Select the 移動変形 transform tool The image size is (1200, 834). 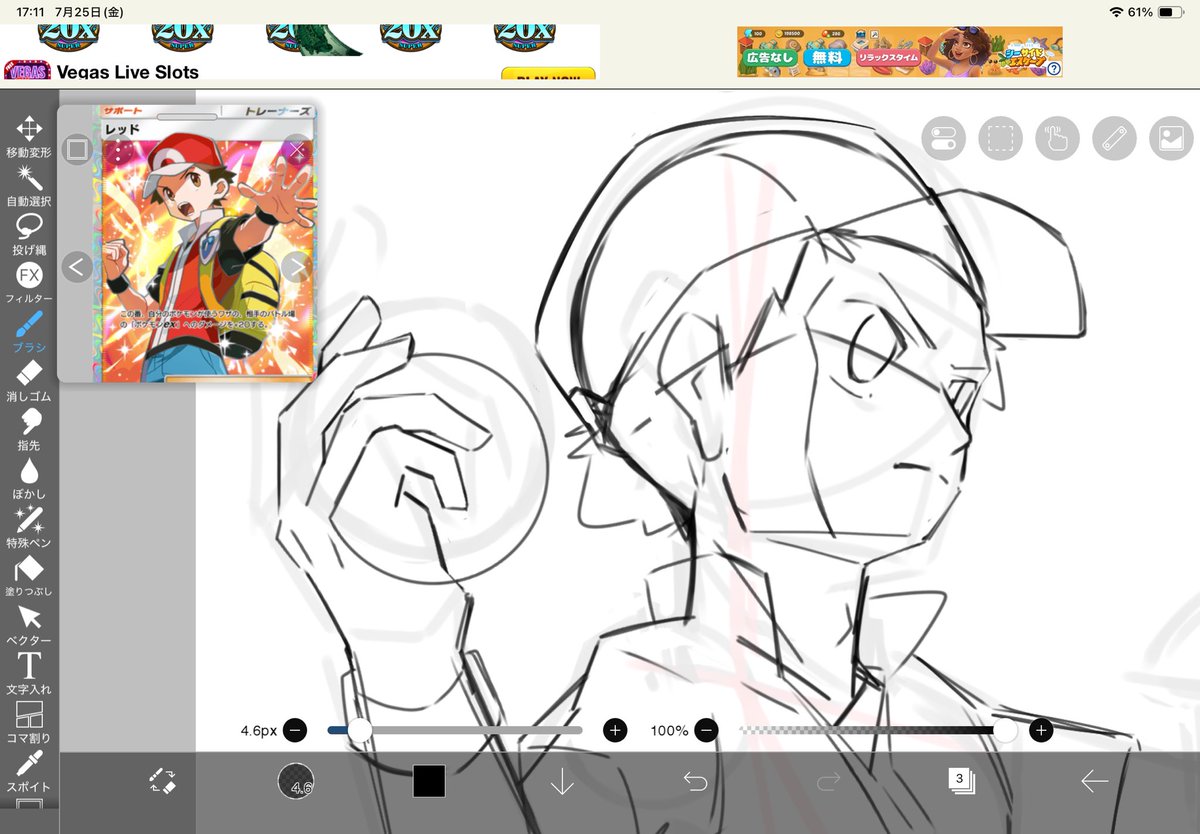[29, 136]
